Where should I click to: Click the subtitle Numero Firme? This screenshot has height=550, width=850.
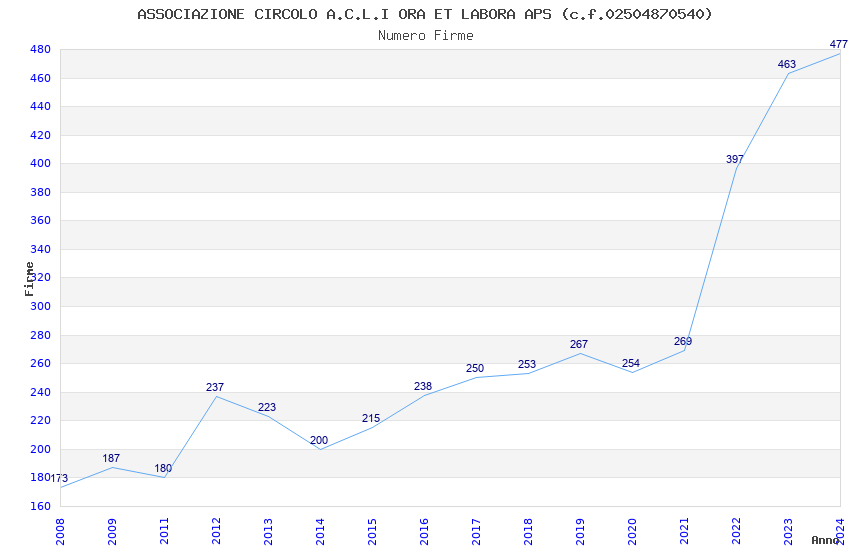pos(426,36)
